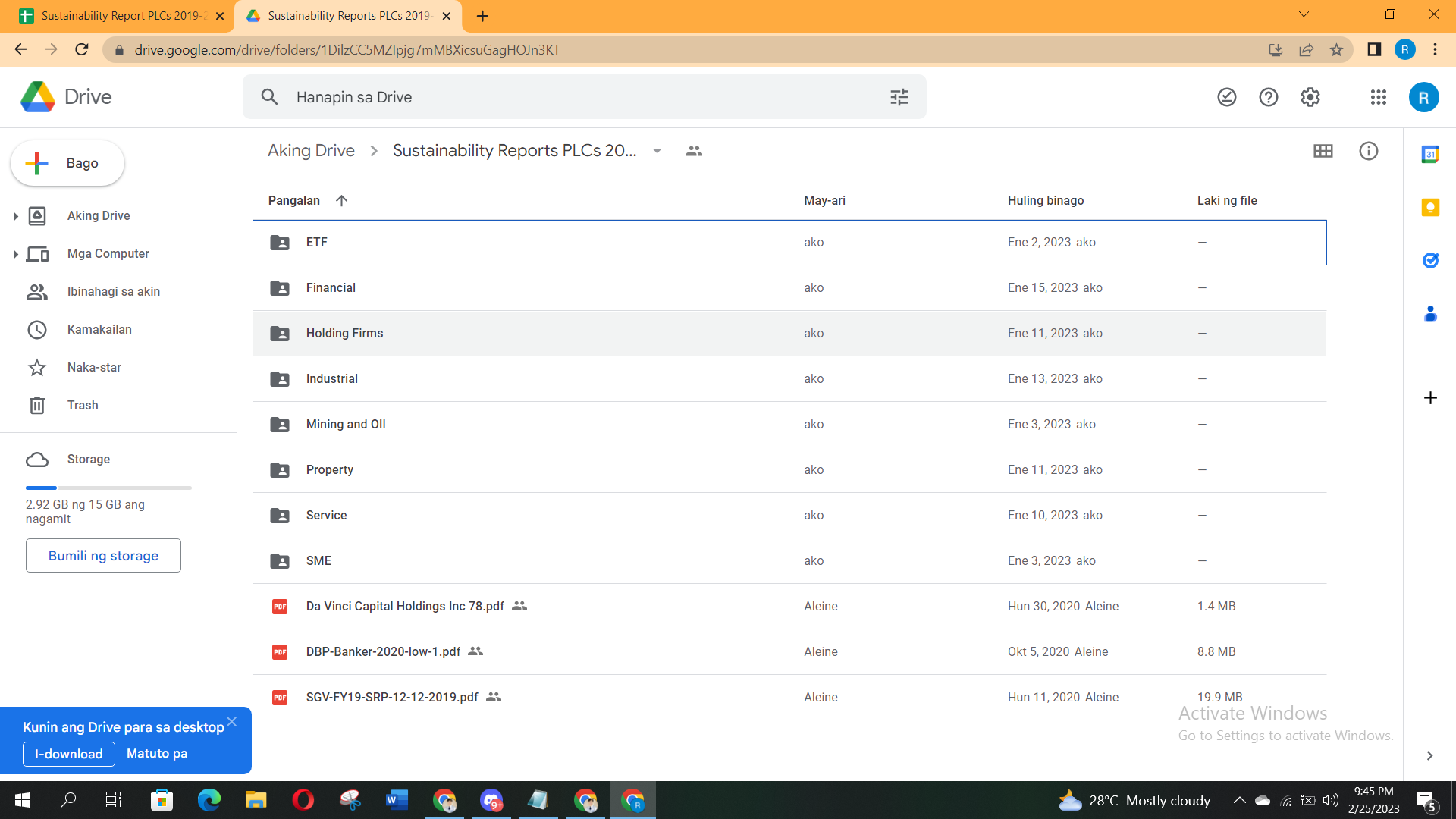Click the search magnifier icon
The height and width of the screenshot is (819, 1456).
[x=269, y=97]
